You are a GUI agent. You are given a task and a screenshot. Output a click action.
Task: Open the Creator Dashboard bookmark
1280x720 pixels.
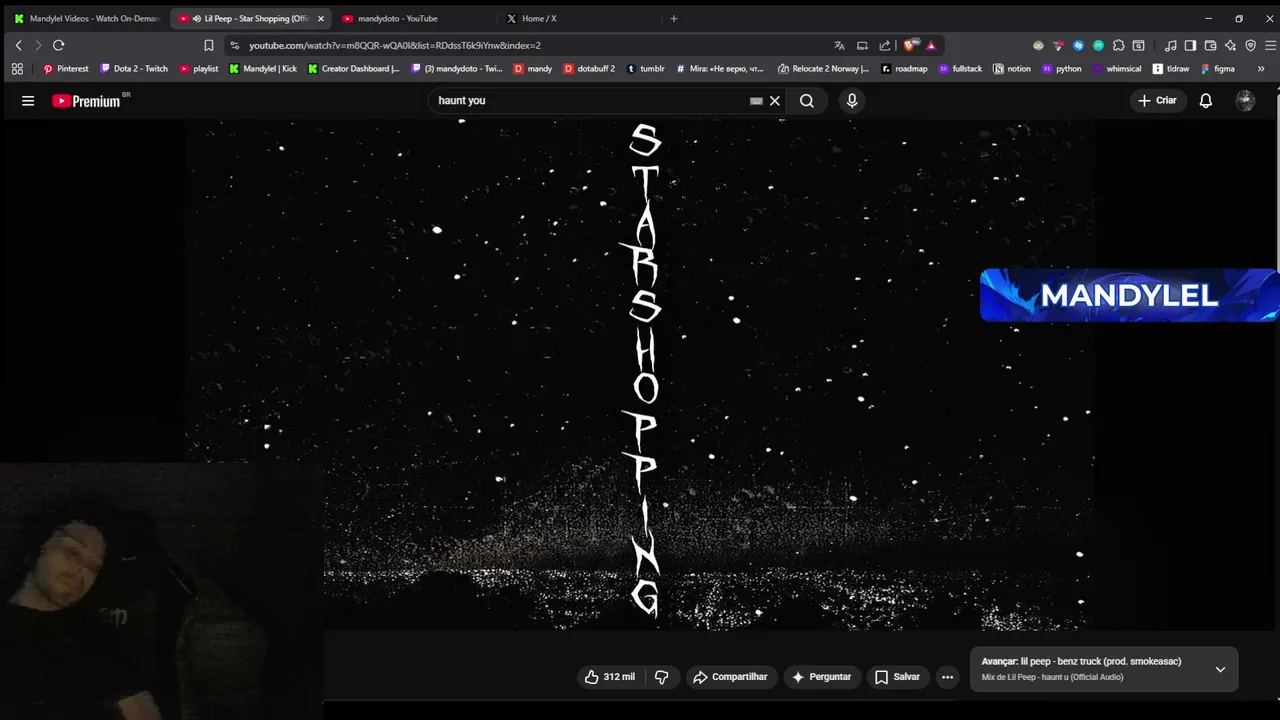coord(354,69)
